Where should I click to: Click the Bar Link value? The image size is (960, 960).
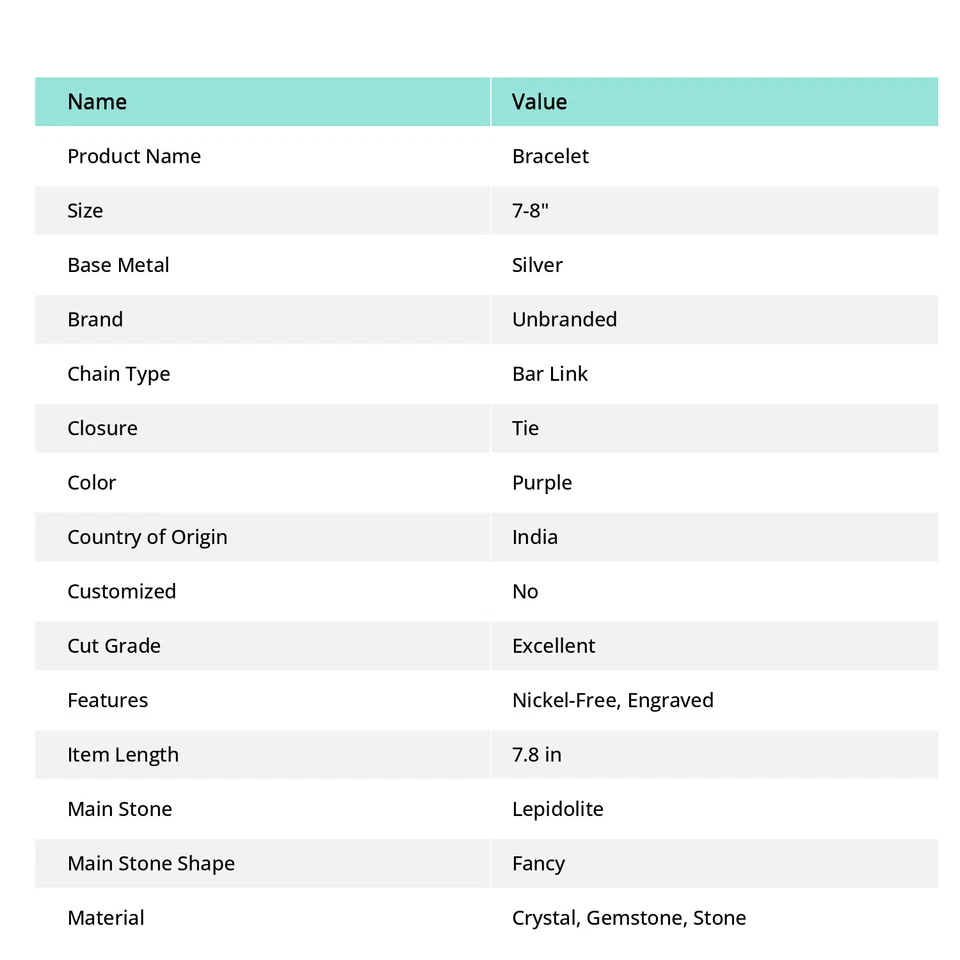550,374
